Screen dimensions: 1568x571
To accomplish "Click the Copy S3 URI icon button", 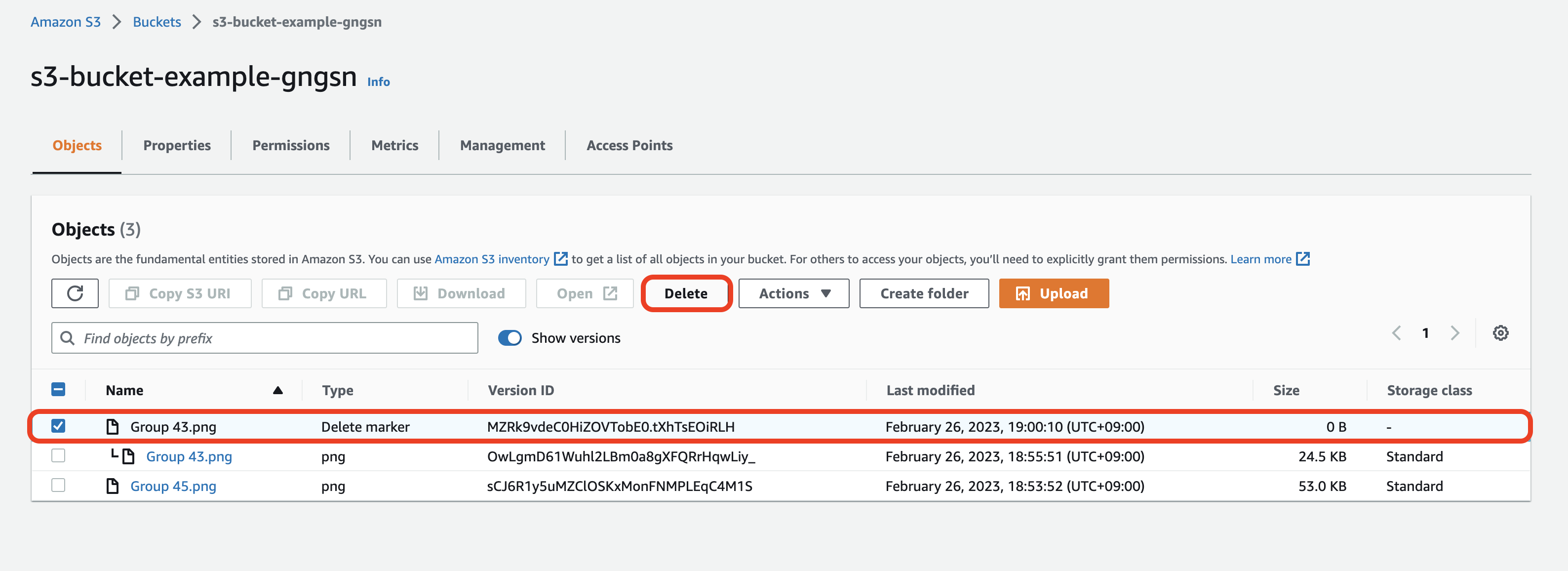I will [x=132, y=293].
